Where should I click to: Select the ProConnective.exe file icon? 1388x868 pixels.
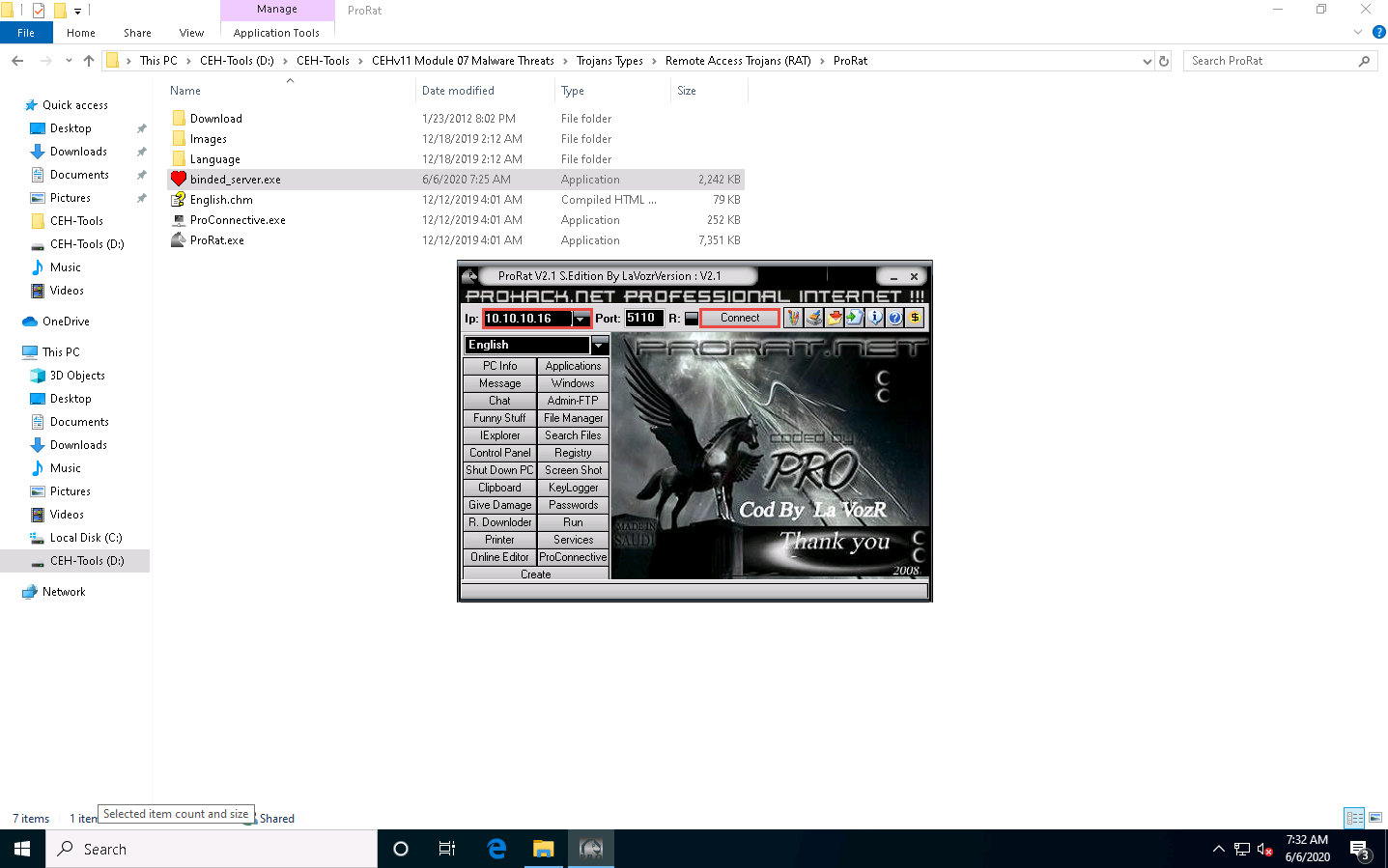click(179, 219)
